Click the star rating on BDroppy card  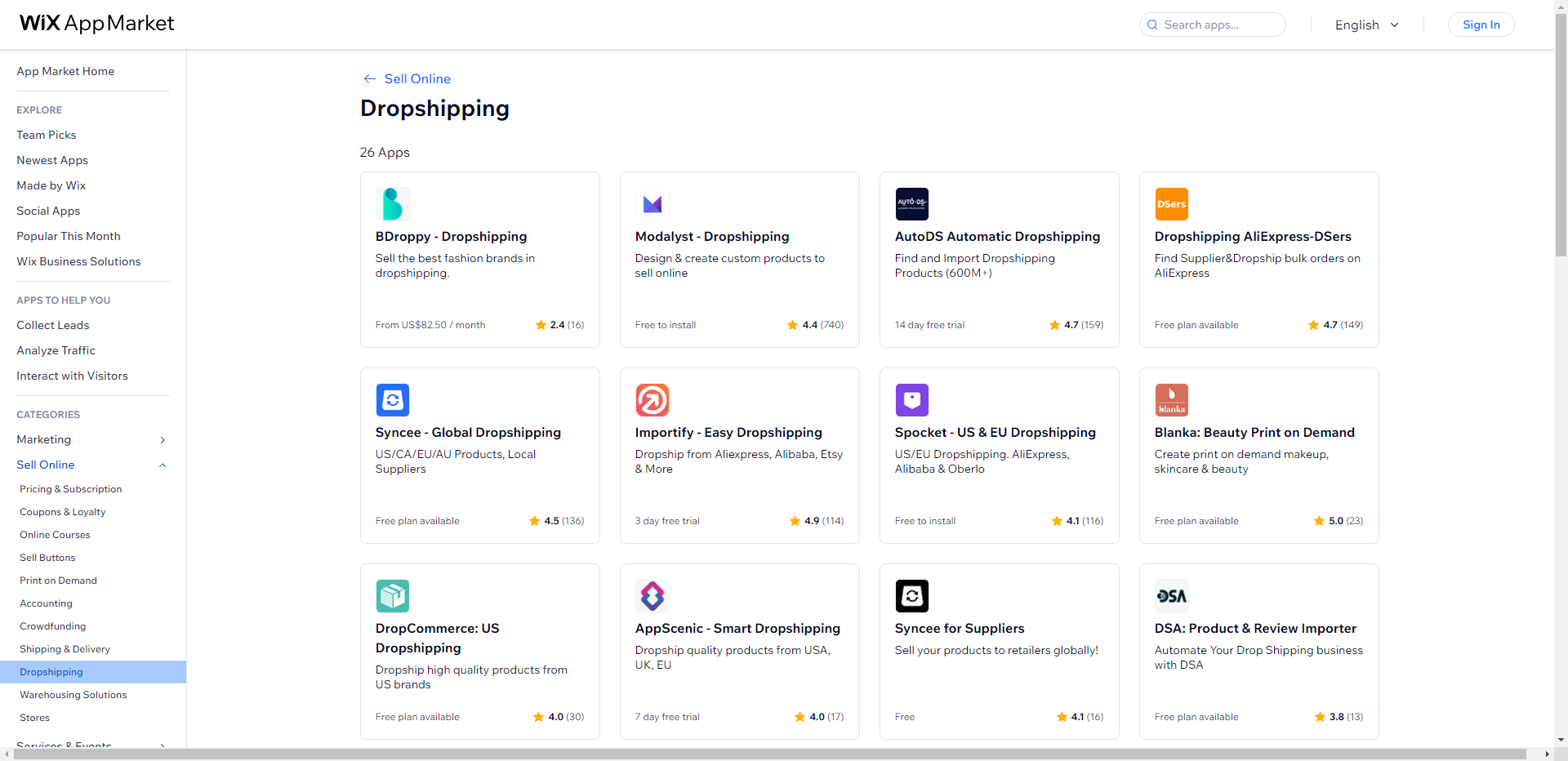tap(559, 325)
